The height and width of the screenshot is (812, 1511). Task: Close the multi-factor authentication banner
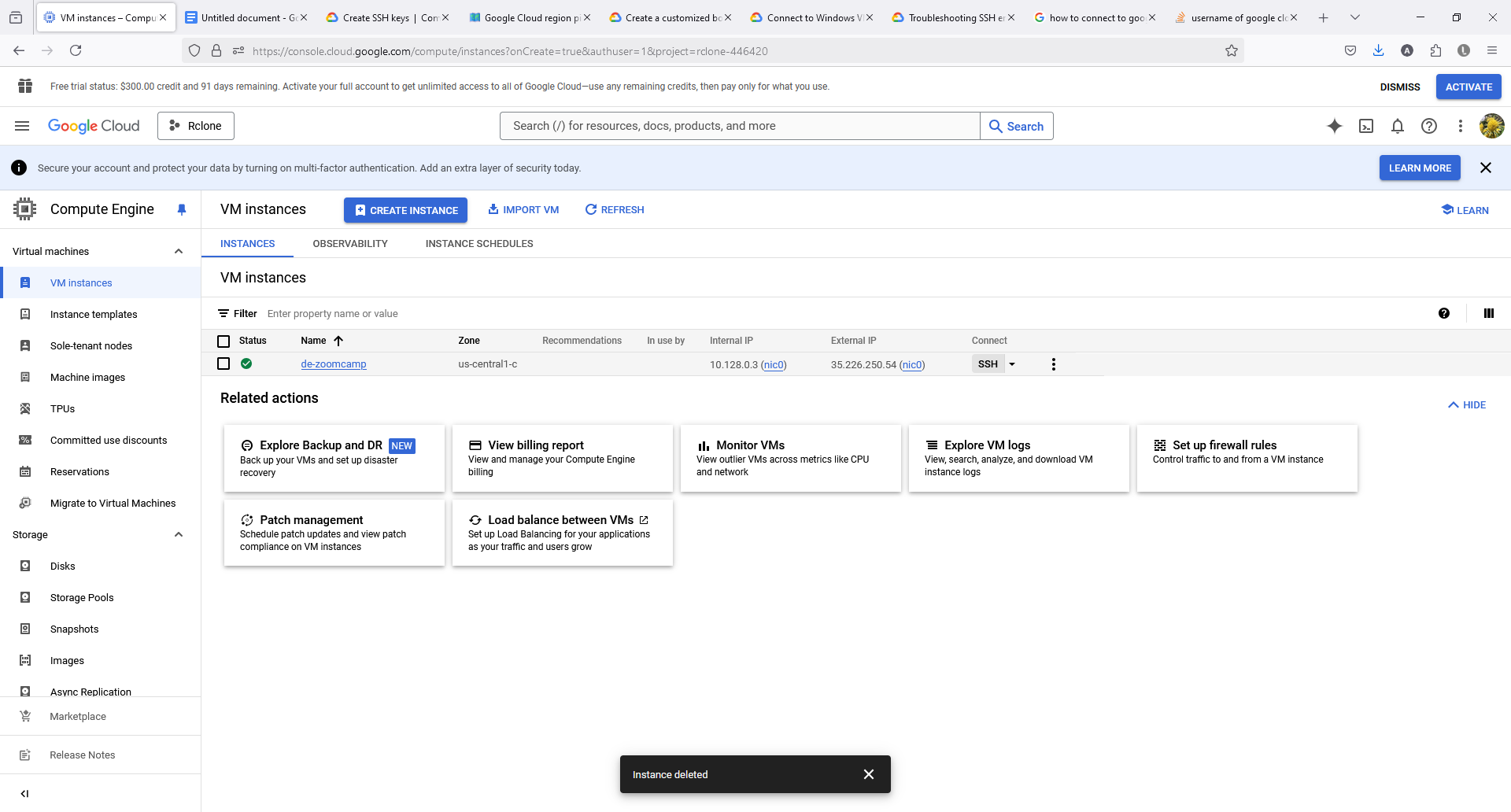pyautogui.click(x=1486, y=168)
